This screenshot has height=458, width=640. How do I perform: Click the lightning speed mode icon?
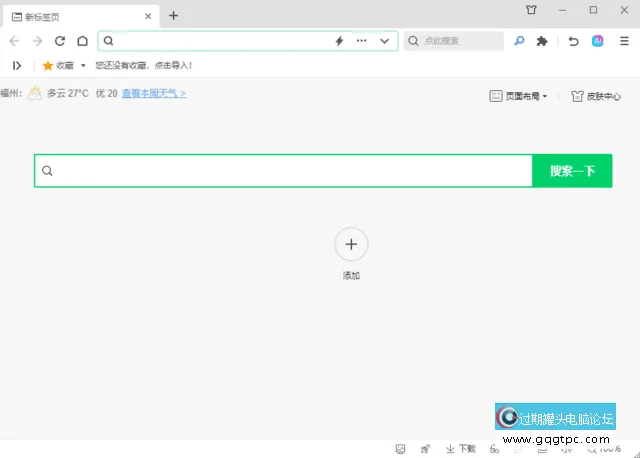(338, 41)
